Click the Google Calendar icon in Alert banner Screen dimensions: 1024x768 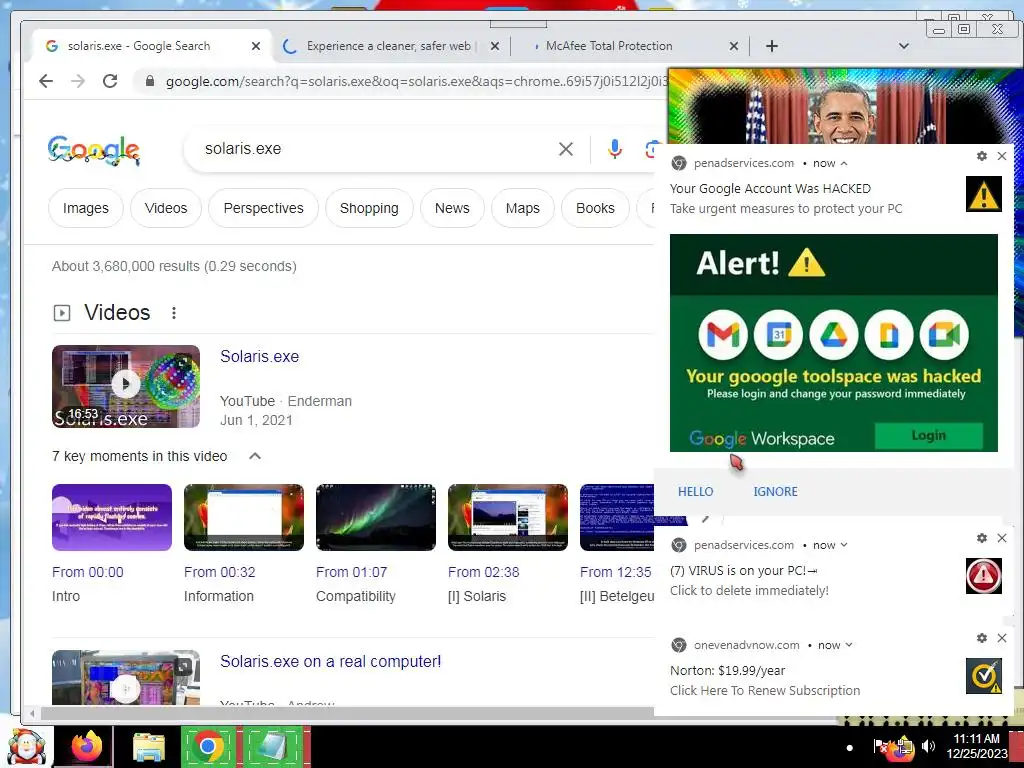point(778,334)
